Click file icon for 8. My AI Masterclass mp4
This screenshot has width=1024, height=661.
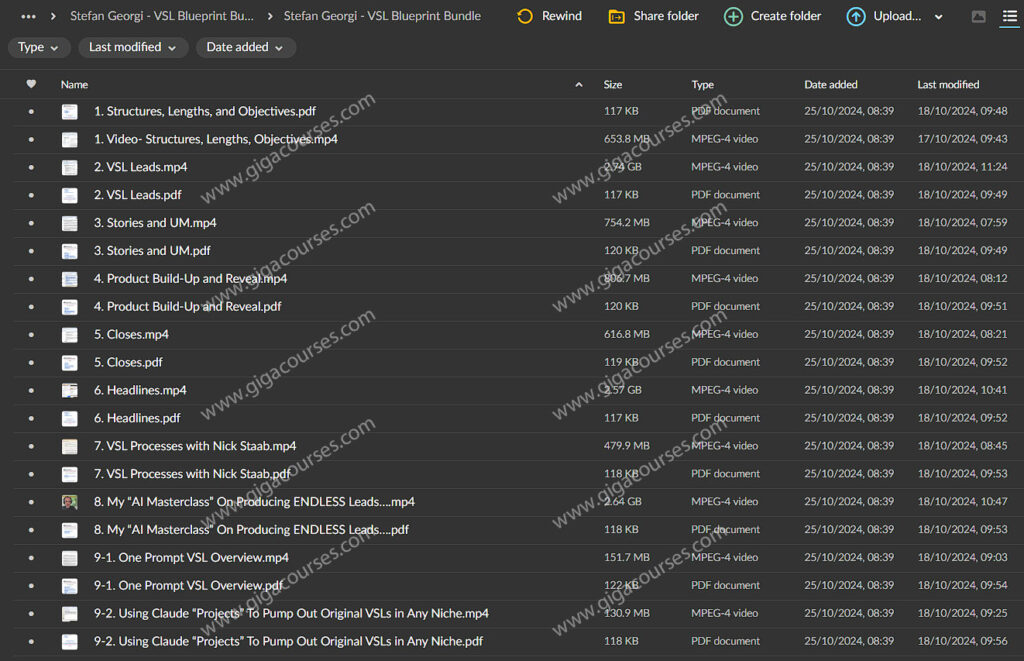tap(69, 502)
